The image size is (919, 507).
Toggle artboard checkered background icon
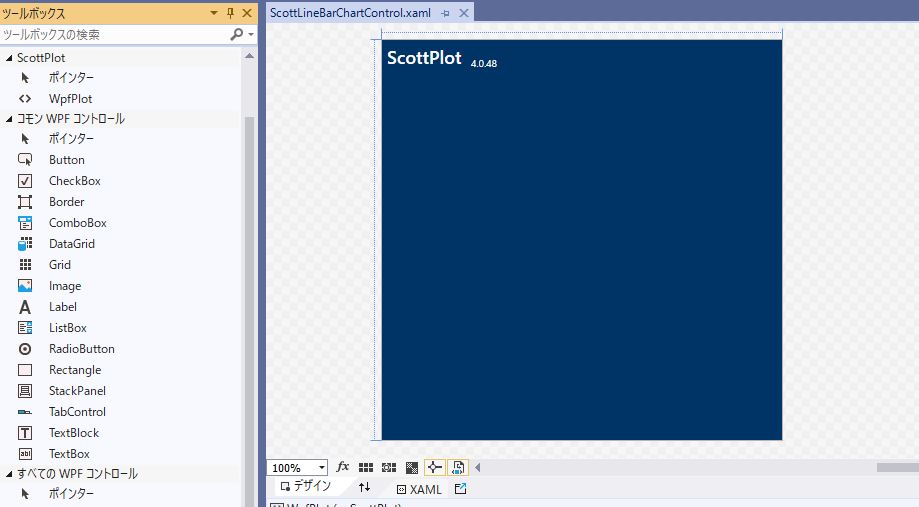tap(412, 467)
